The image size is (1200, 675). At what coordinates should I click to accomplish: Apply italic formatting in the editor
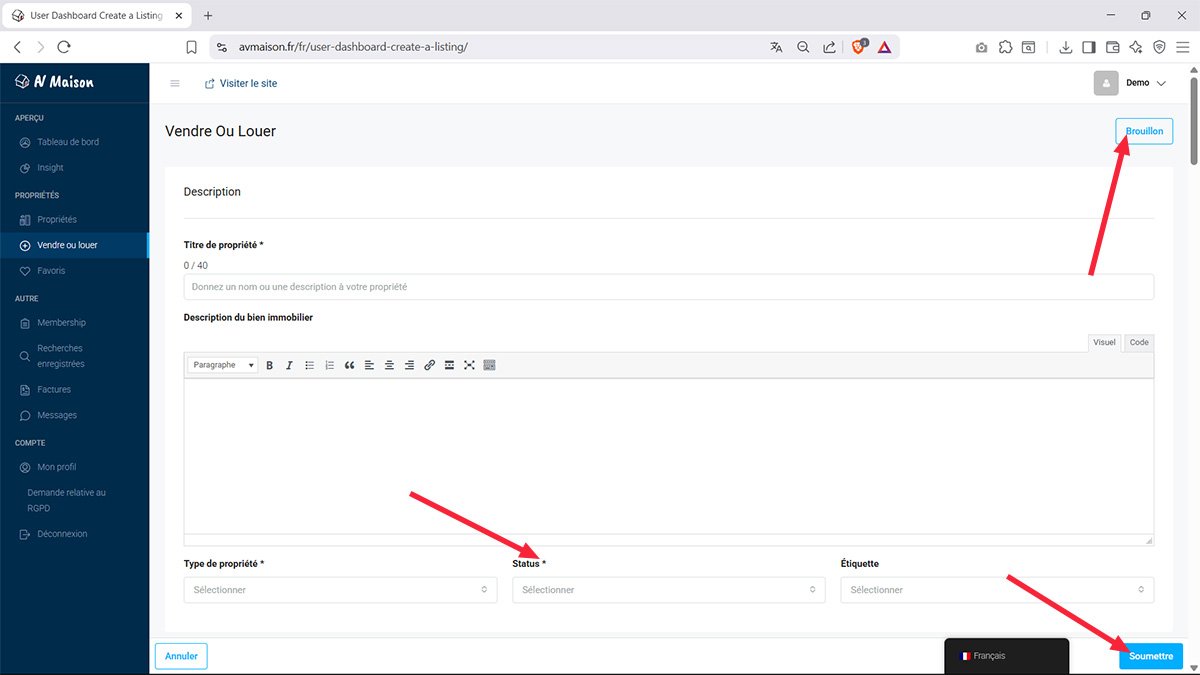[x=290, y=366]
